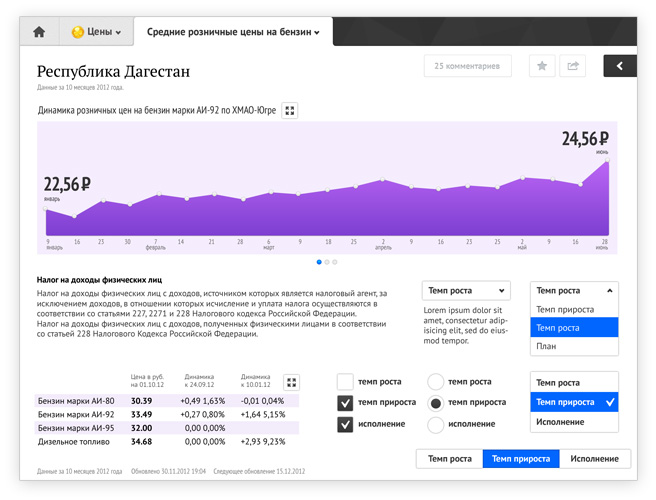Click 'Исполнение' in the bottom segmented control

(594, 459)
